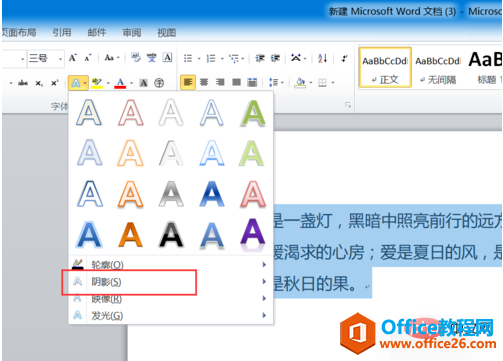503x361 pixels.
Task: Click the Grow Font button
Action: (72, 58)
